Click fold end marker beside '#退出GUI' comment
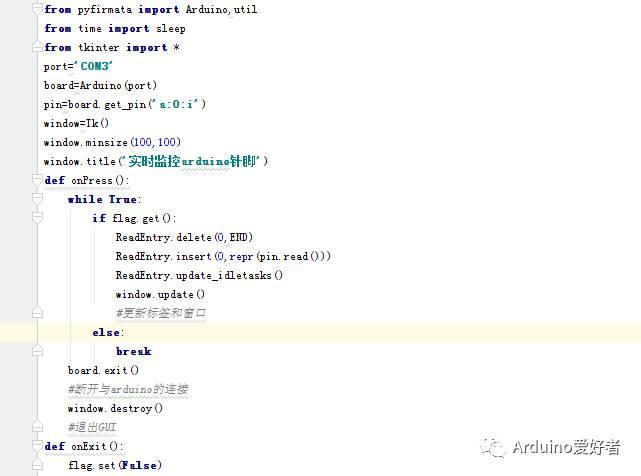Viewport: 641px width, 476px height. tap(37, 427)
